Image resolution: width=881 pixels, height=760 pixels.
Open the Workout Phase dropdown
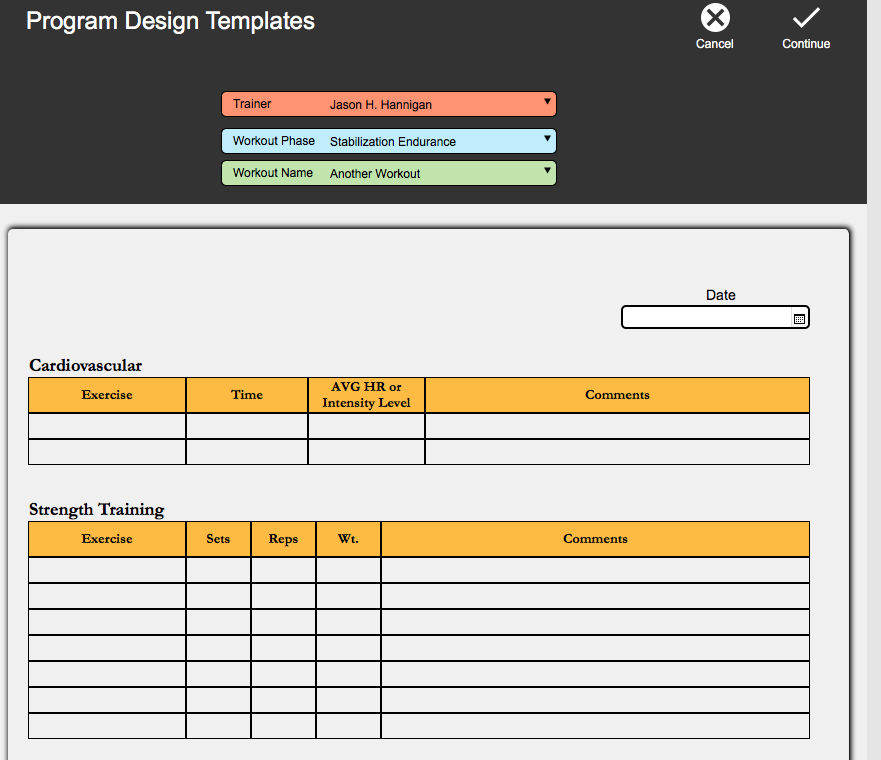[389, 141]
